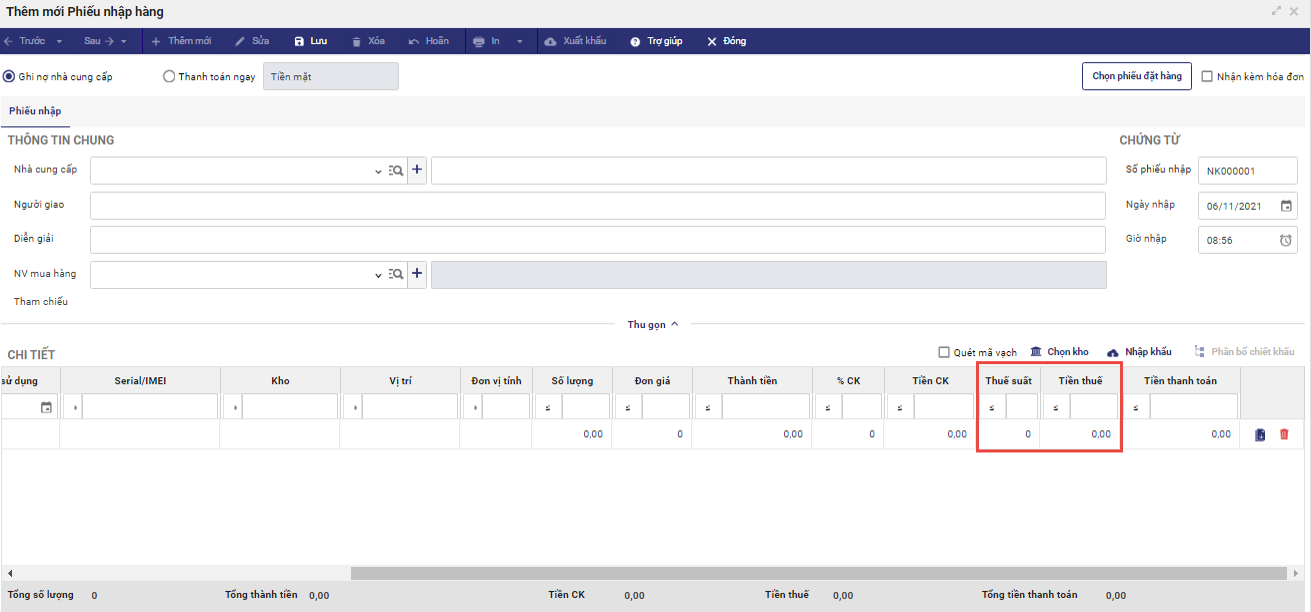Click the supplier name field beside plus
The height and width of the screenshot is (612, 1311).
tap(769, 171)
